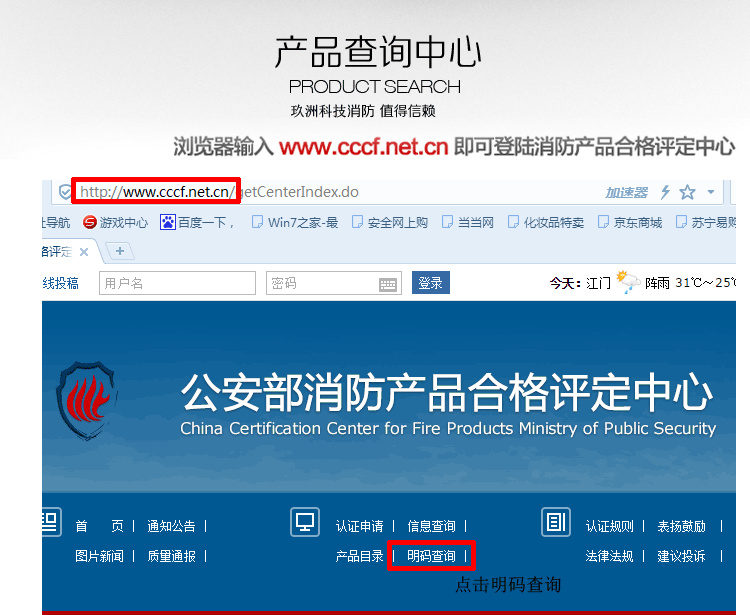Viewport: 750px width, 615px height.
Task: Click the 登录 login button
Action: (x=430, y=283)
